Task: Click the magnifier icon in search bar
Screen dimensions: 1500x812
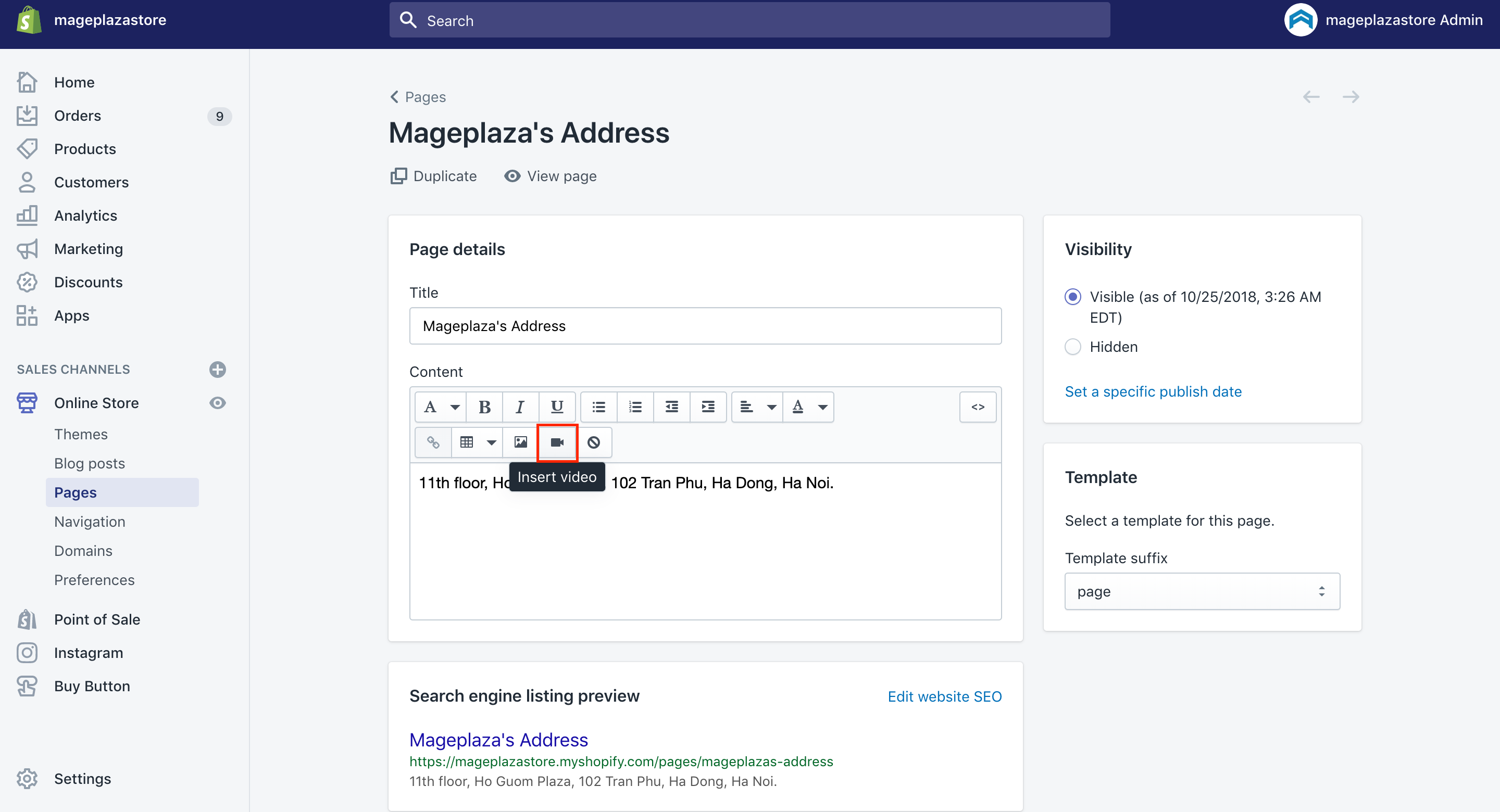Action: click(408, 20)
